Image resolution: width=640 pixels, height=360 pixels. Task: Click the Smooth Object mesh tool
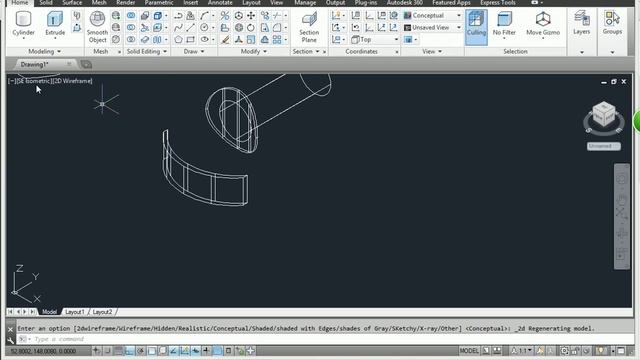(x=97, y=27)
